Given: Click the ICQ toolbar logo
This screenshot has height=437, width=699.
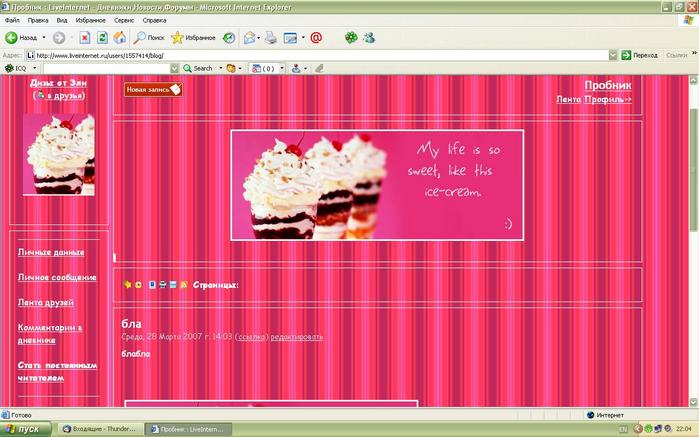Looking at the screenshot, I should point(15,69).
